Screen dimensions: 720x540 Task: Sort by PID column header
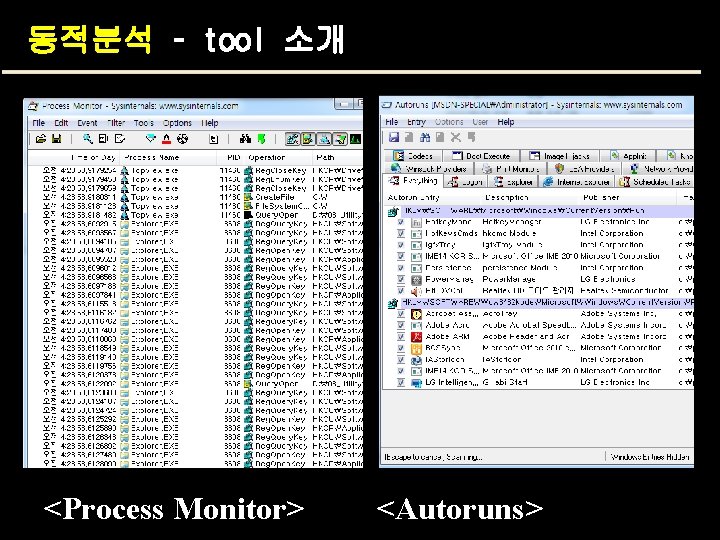[231, 158]
